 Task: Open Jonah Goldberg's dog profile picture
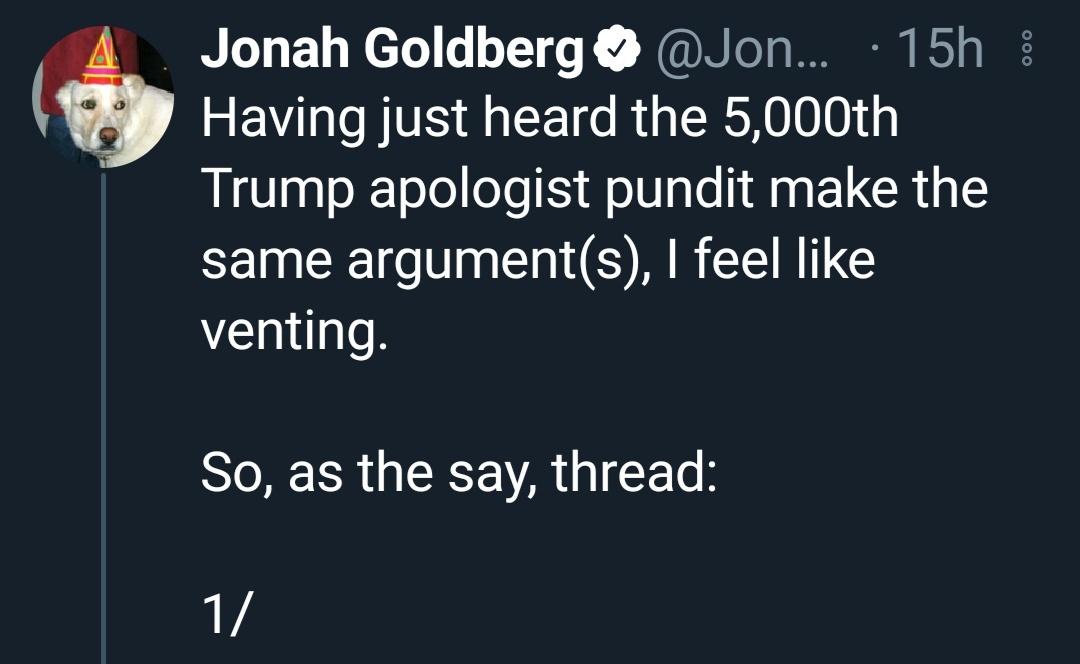click(103, 97)
